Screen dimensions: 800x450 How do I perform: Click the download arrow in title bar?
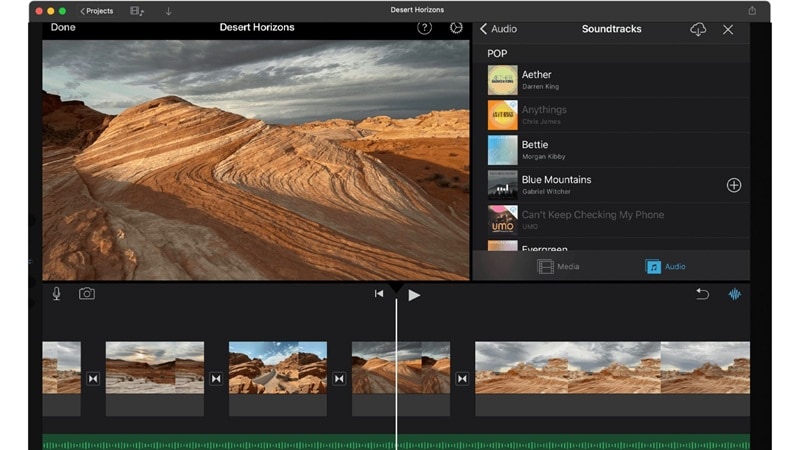pyautogui.click(x=168, y=11)
